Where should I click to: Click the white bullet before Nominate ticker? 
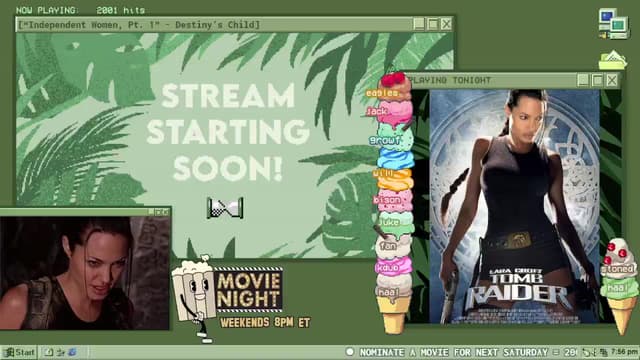pos(350,351)
